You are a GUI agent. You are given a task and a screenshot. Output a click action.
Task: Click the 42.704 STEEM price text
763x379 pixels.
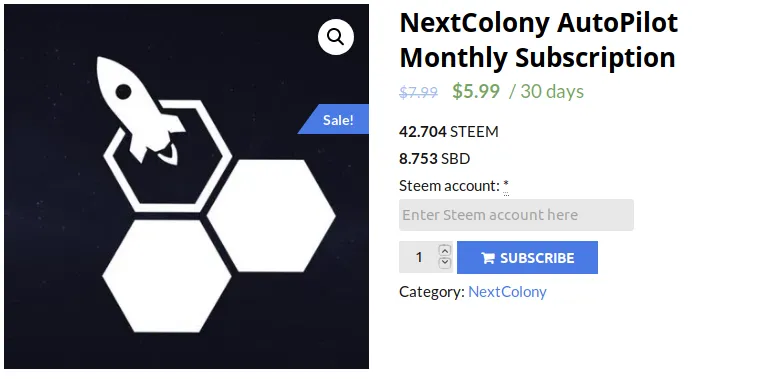click(449, 132)
